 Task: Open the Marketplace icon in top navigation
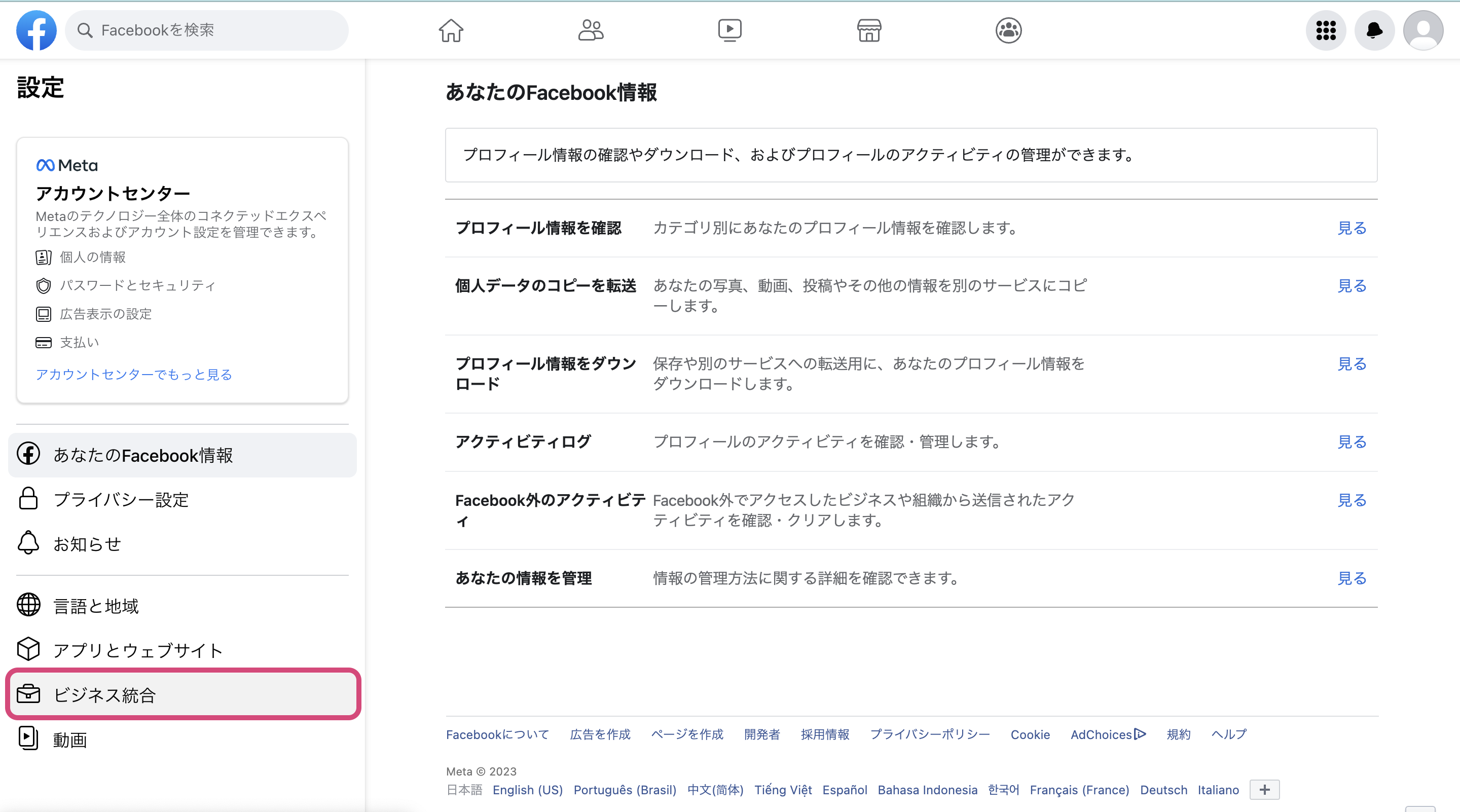(x=869, y=30)
